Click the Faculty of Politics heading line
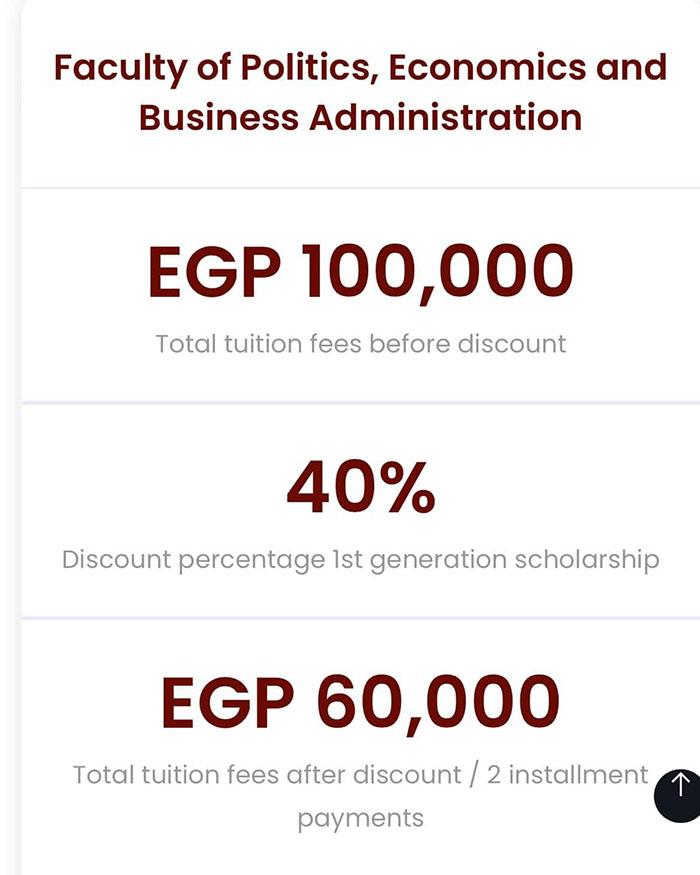Image resolution: width=700 pixels, height=875 pixels. pyautogui.click(x=360, y=68)
